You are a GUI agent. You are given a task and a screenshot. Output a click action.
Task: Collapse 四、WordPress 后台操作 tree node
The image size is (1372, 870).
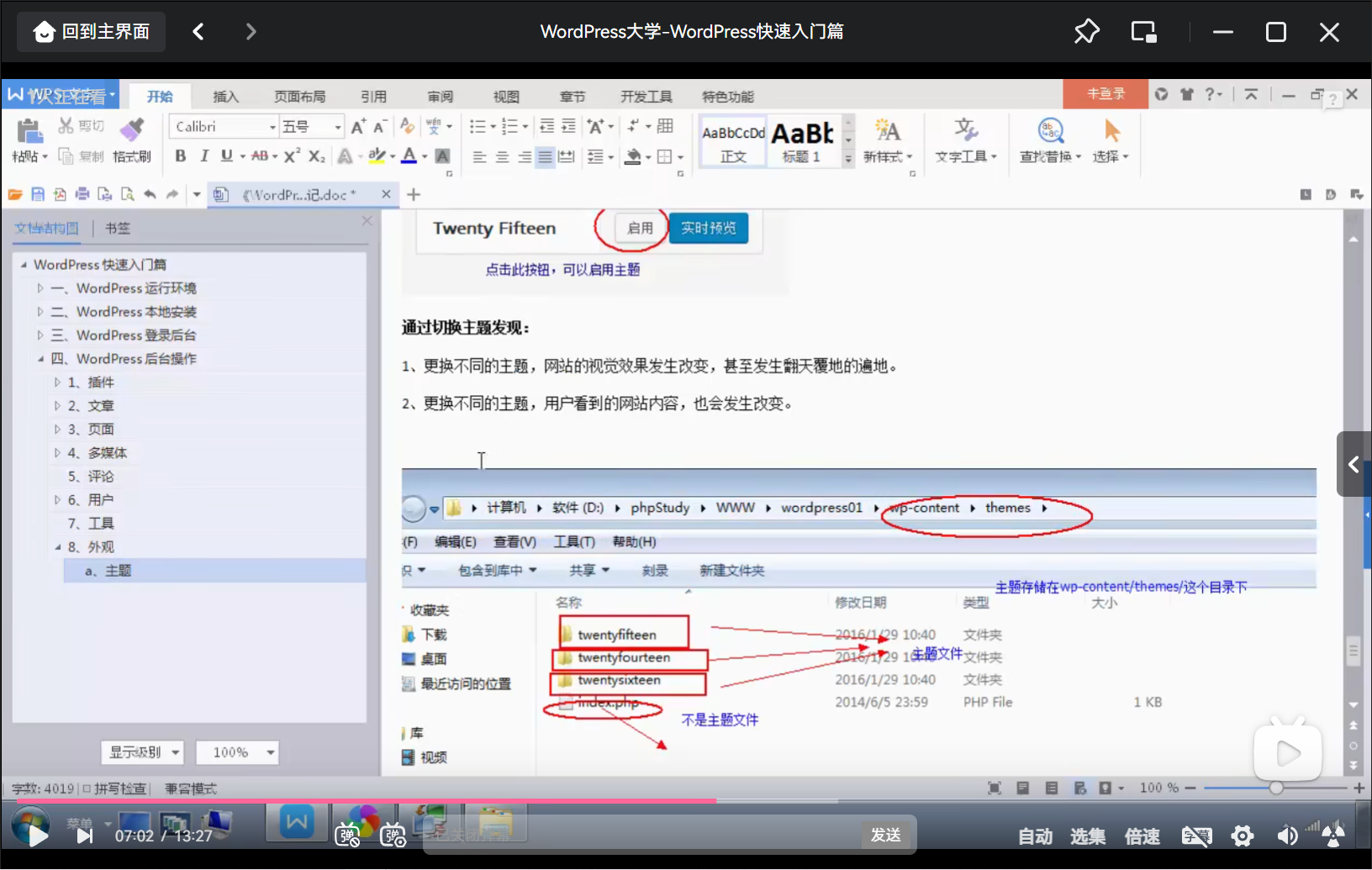[40, 359]
